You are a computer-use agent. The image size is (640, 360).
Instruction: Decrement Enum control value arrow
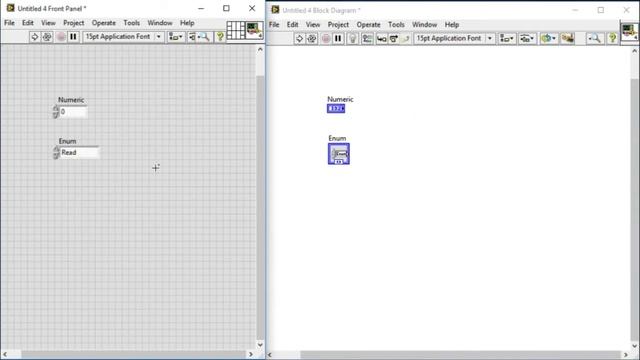[x=56, y=156]
